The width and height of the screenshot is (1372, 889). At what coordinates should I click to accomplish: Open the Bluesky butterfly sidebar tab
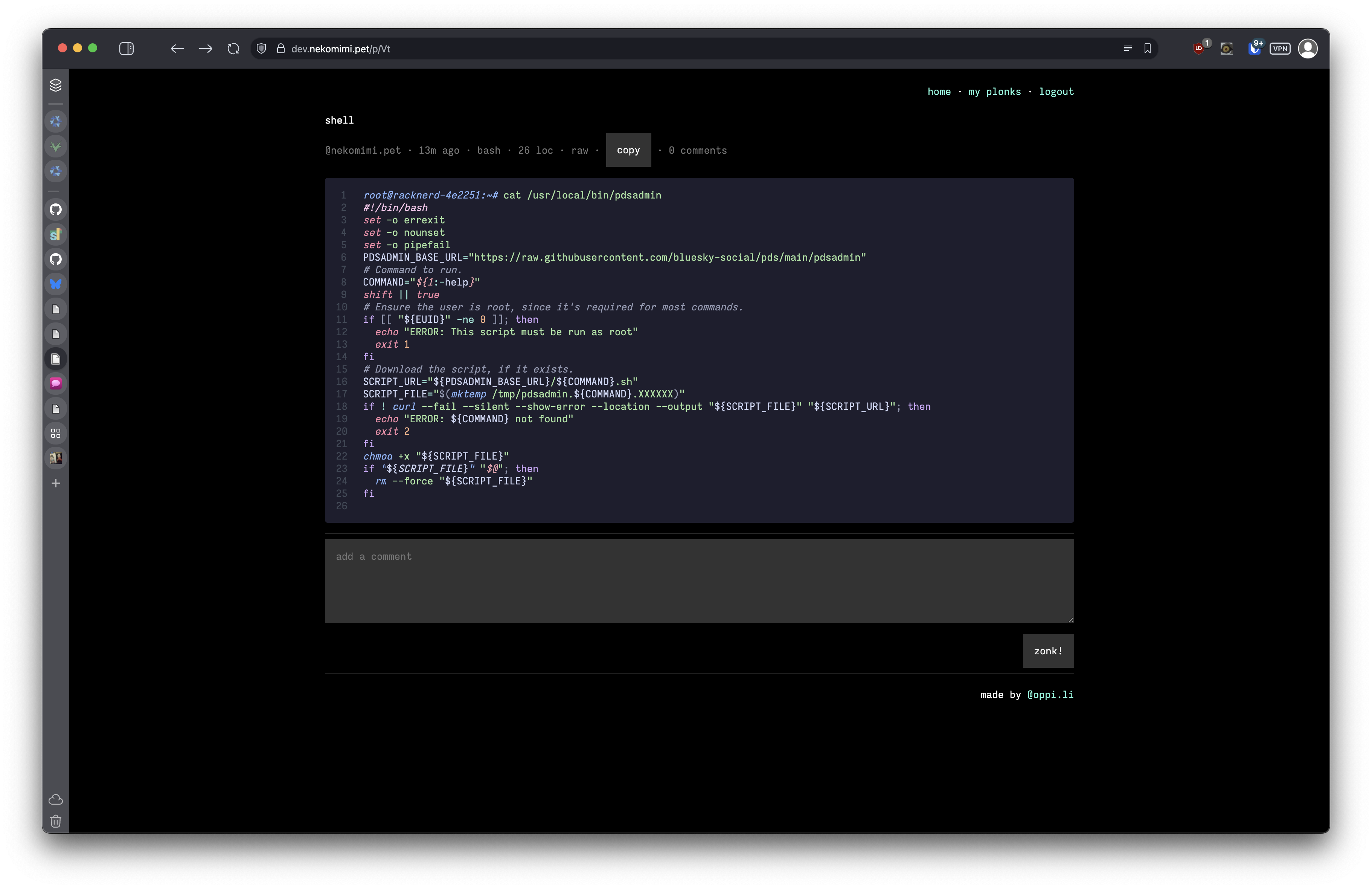coord(56,284)
